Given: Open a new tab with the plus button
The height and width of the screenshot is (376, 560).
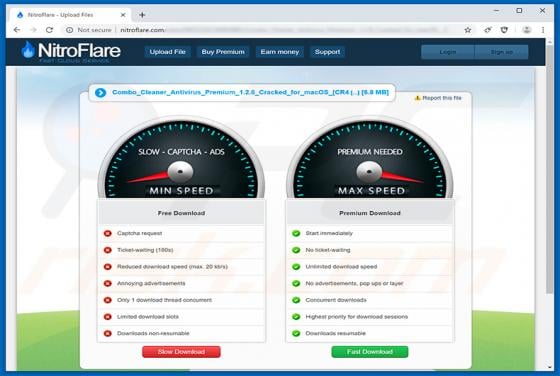Looking at the screenshot, I should coord(142,15).
